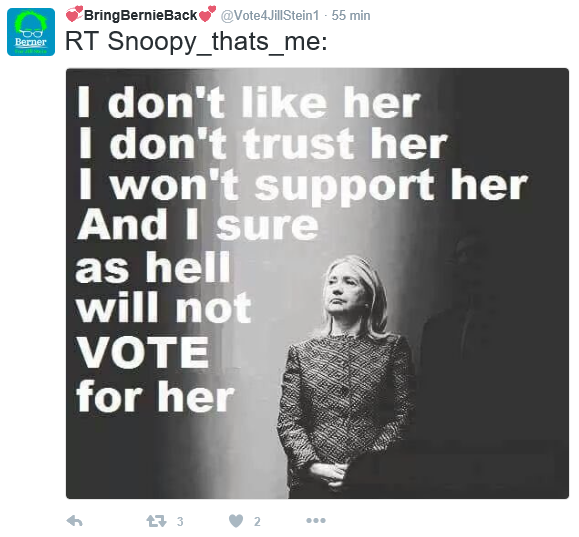Click the "I don't like her" meme line

[x=249, y=102]
